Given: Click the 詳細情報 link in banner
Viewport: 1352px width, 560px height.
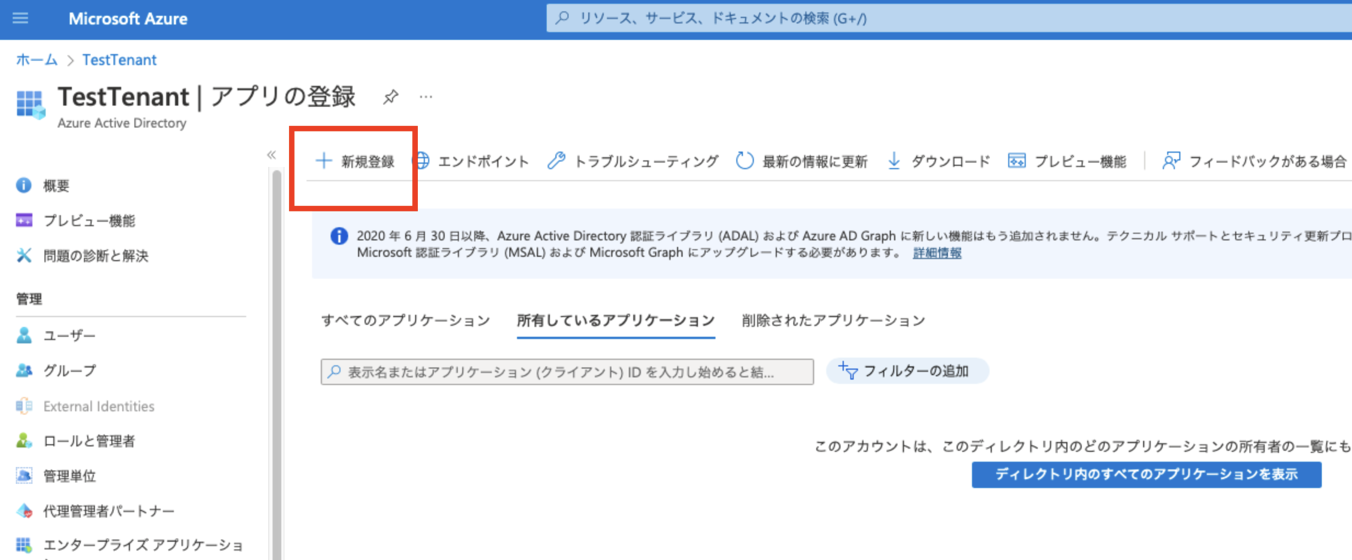Looking at the screenshot, I should (x=937, y=253).
